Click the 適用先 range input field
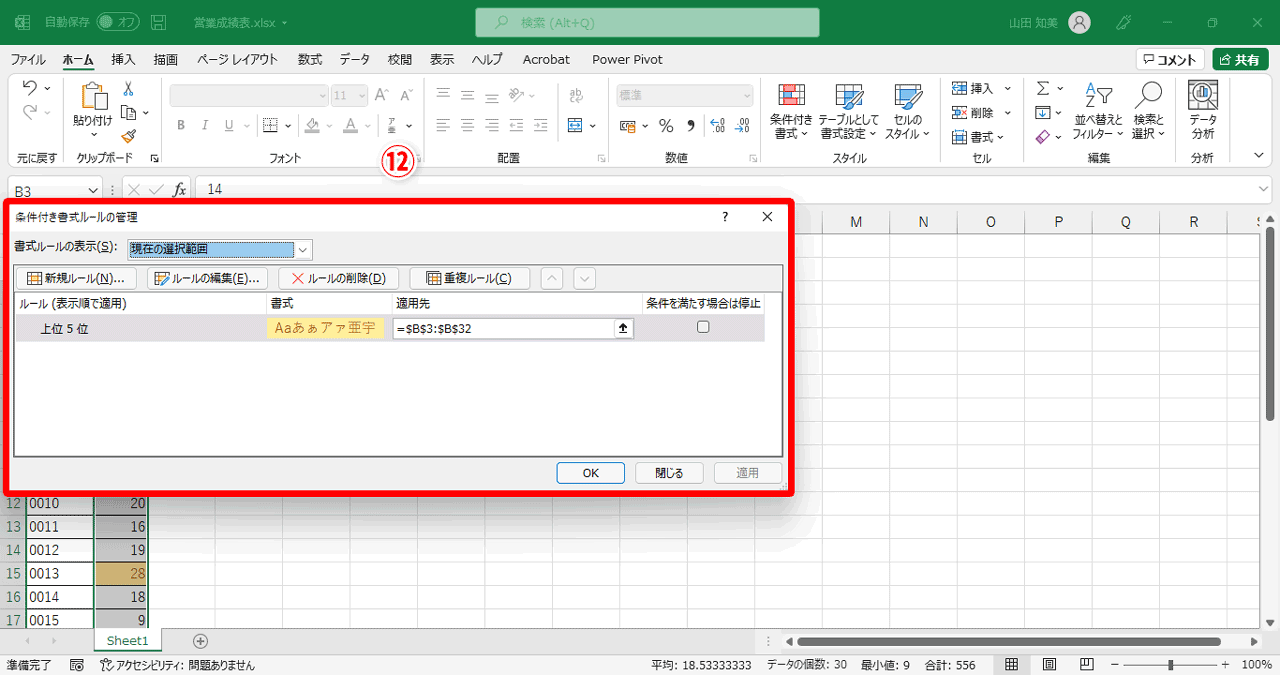Viewport: 1280px width, 675px height. (x=503, y=328)
